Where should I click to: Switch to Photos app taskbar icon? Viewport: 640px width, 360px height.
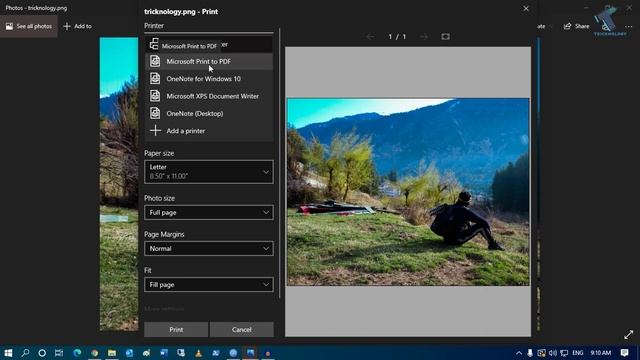(x=250, y=353)
